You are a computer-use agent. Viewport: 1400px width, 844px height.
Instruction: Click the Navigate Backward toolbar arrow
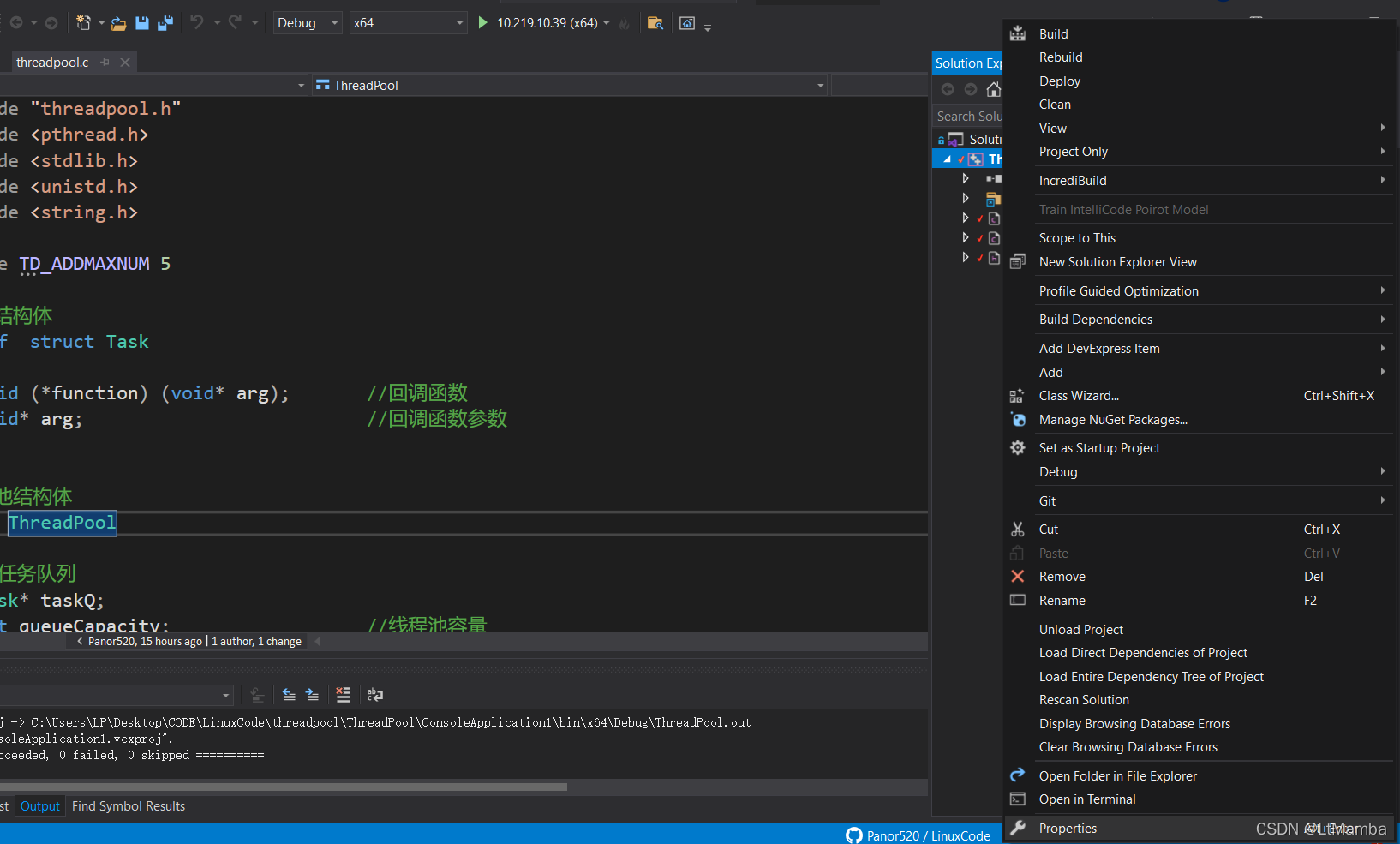(x=16, y=23)
